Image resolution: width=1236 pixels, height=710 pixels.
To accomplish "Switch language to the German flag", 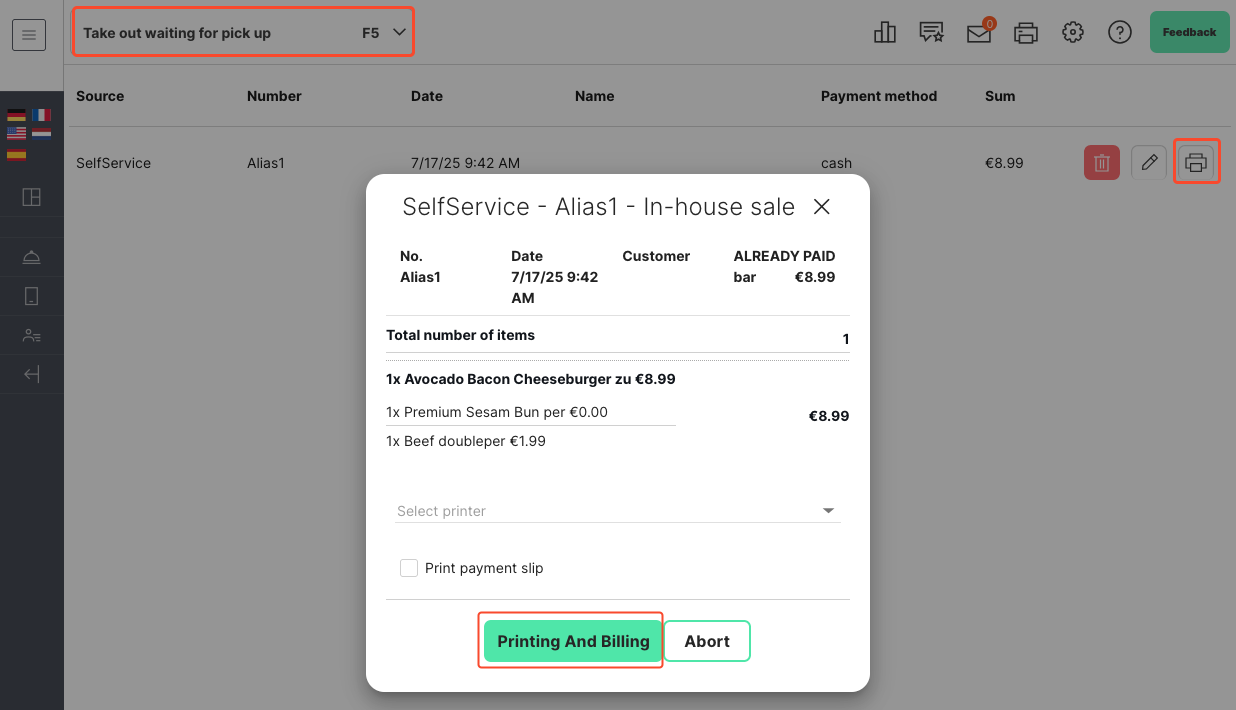I will pos(17,115).
